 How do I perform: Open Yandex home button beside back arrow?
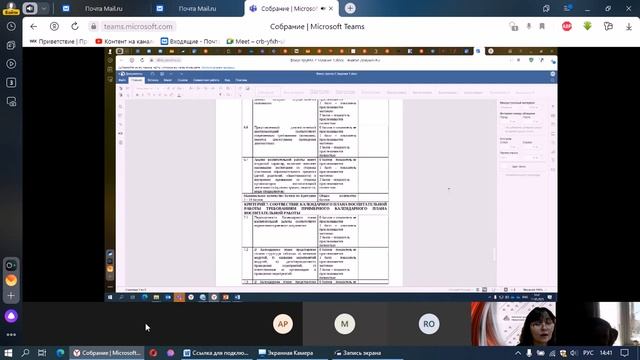(54, 27)
